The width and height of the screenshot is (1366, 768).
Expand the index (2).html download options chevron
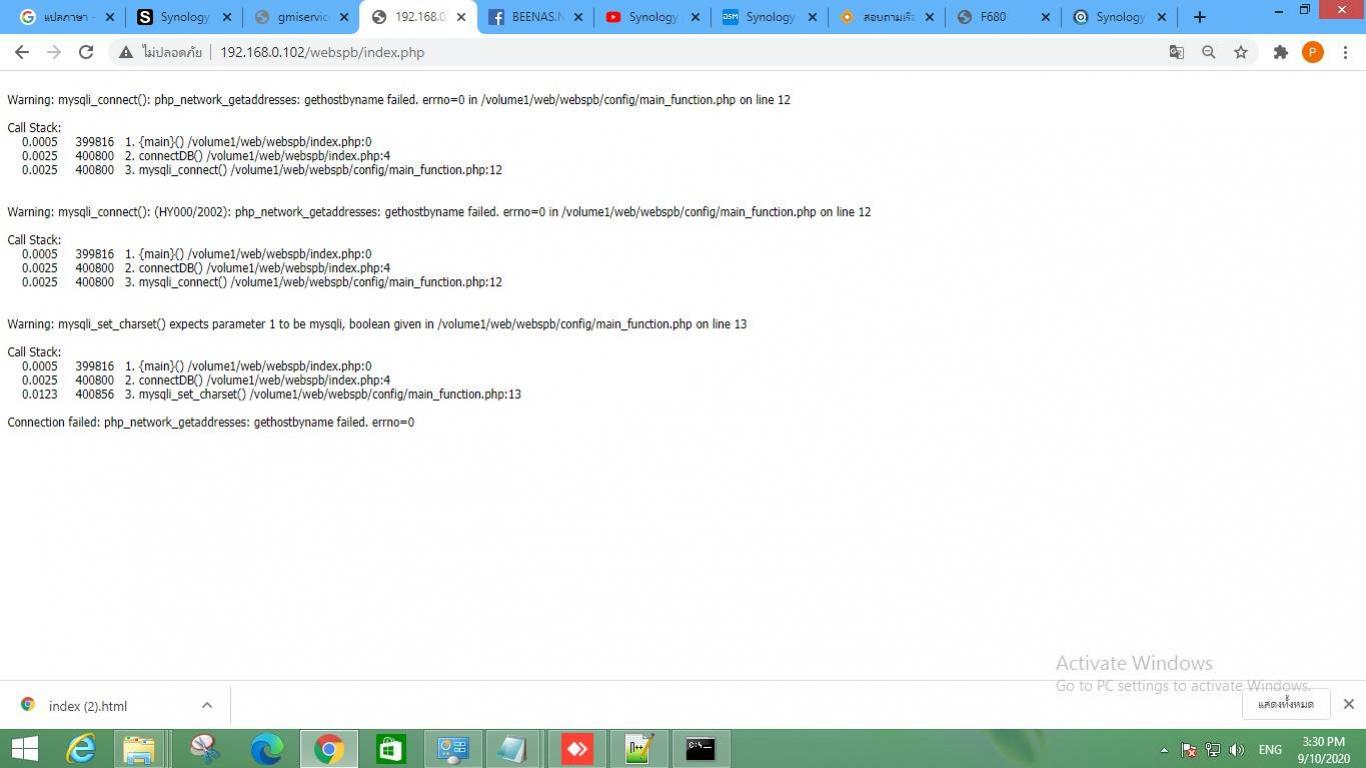tap(207, 705)
